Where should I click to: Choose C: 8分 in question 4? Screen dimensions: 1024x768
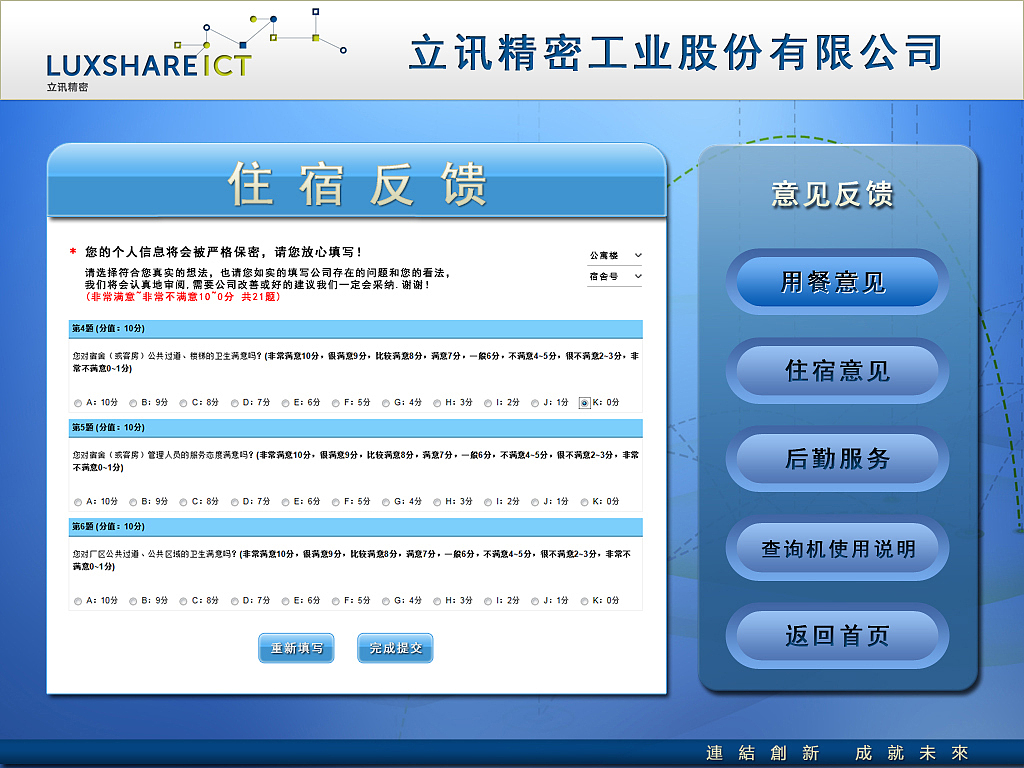tap(184, 403)
